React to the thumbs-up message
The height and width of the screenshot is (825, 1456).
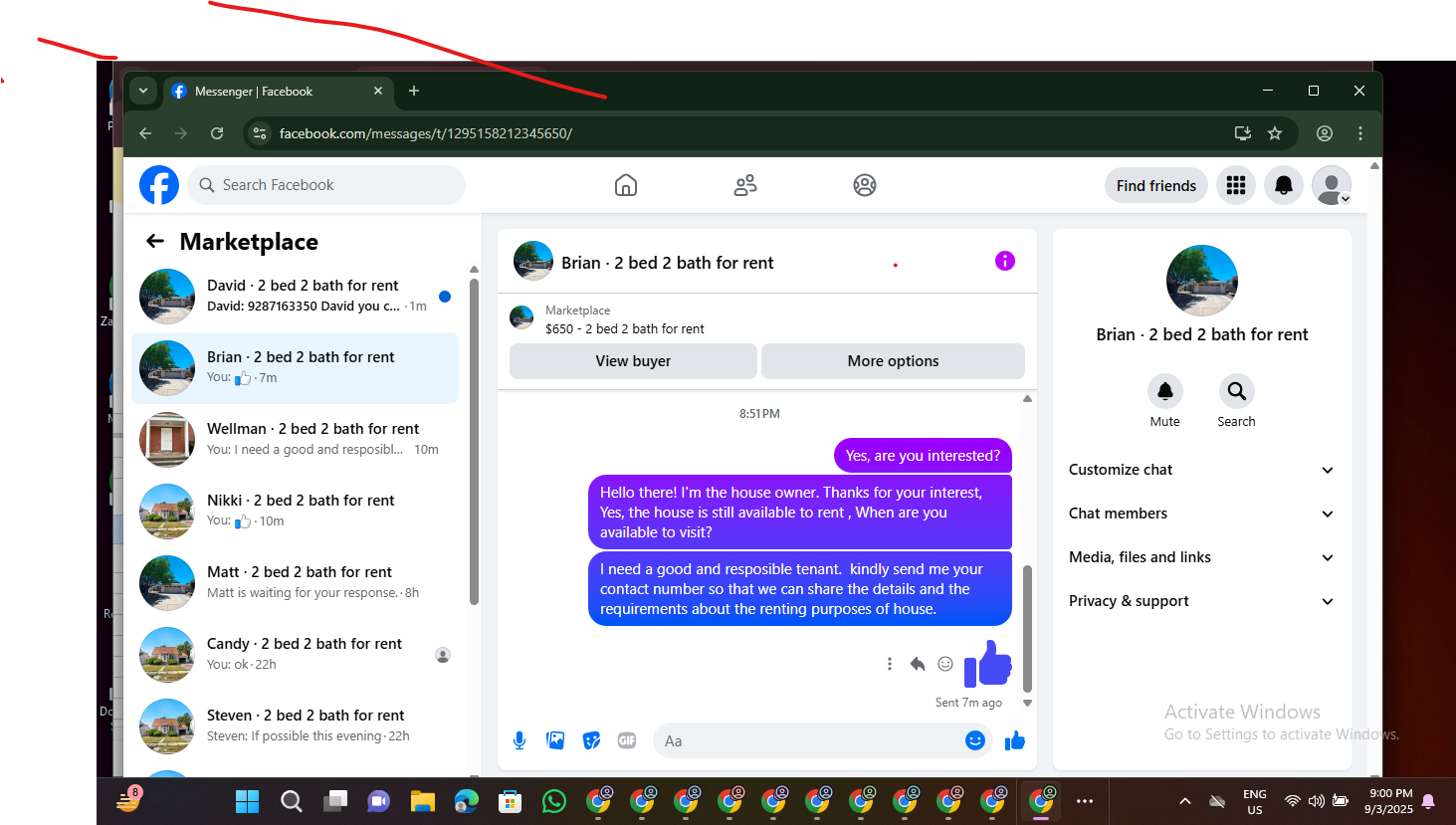coord(945,664)
